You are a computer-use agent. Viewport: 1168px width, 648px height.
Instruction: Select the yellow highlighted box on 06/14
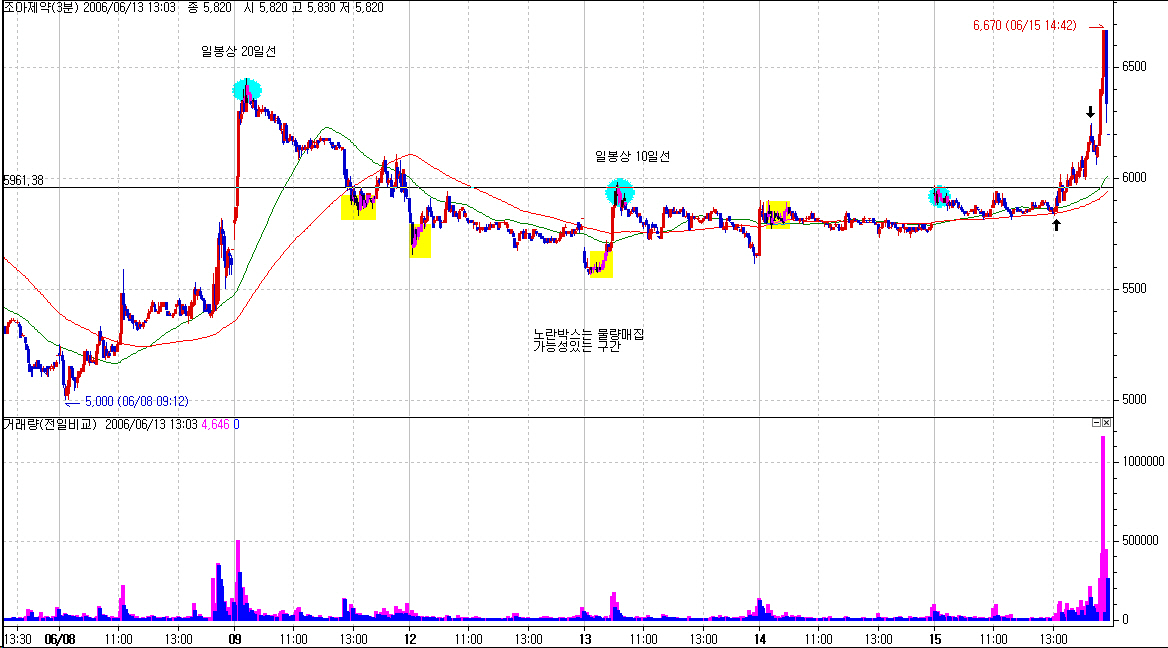[x=777, y=214]
